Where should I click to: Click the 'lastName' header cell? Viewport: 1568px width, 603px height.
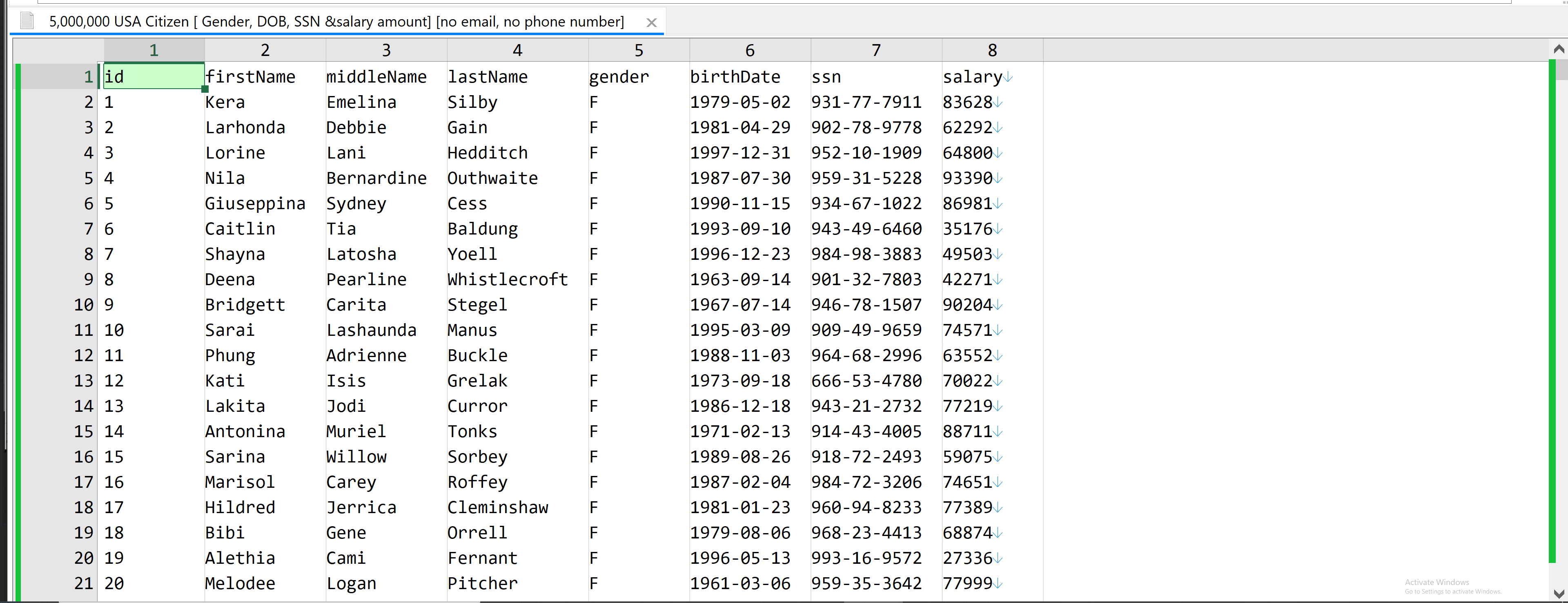click(x=488, y=77)
